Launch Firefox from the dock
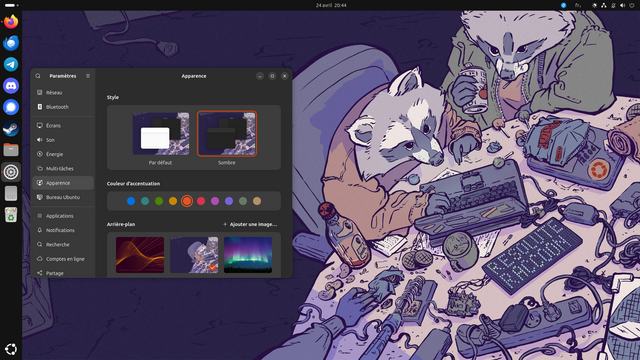This screenshot has width=640, height=360. tap(11, 22)
